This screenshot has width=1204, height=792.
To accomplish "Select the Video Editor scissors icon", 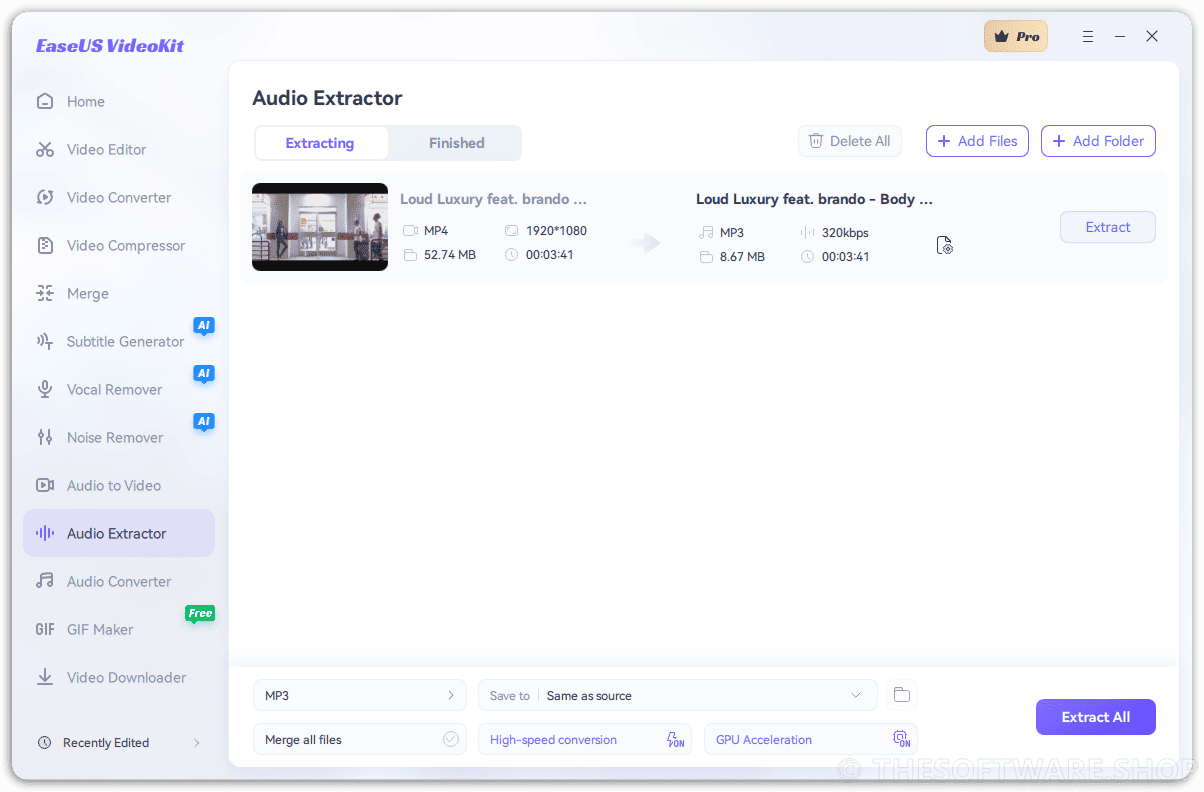I will click(x=45, y=149).
